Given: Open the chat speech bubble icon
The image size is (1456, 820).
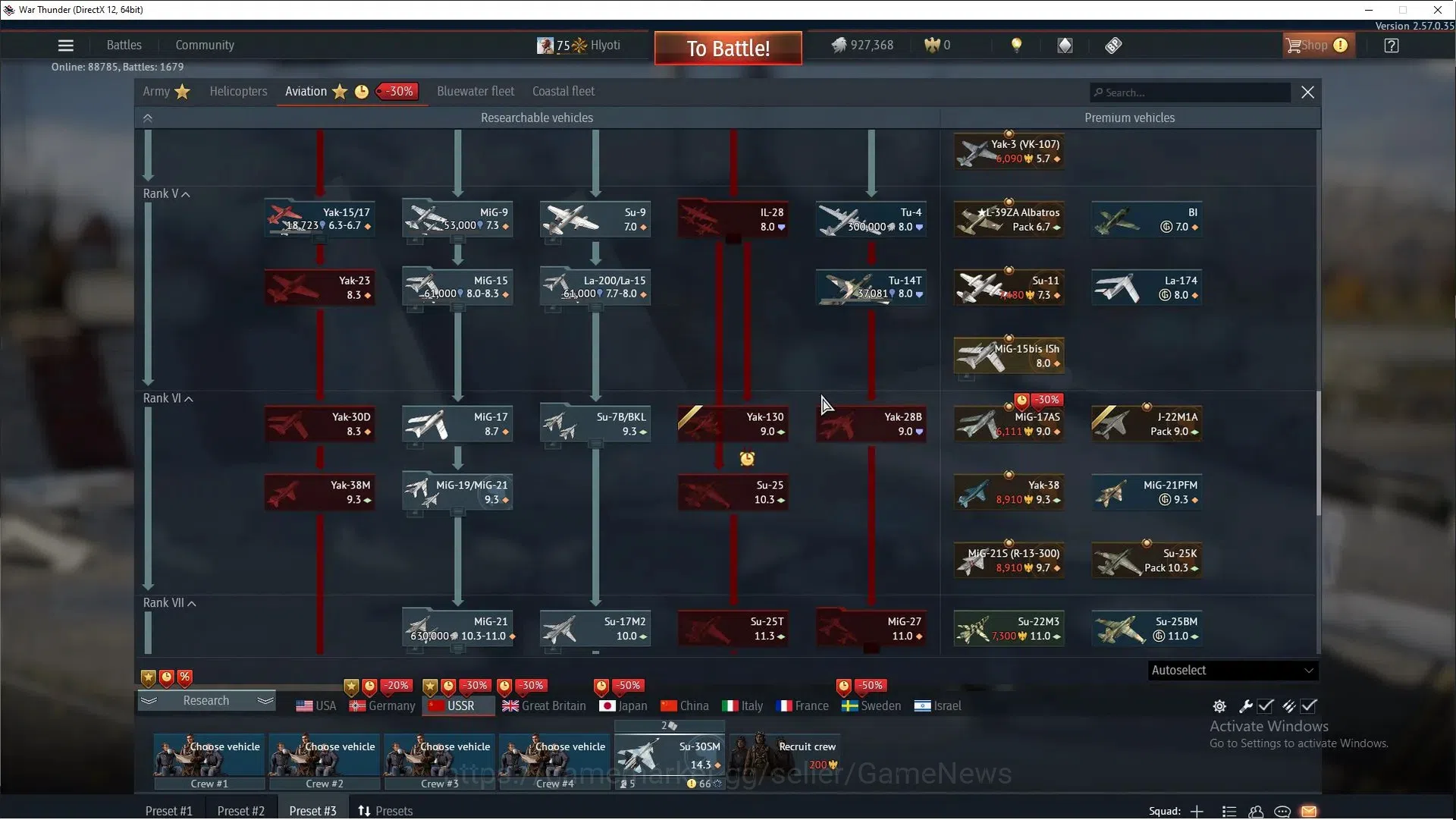Looking at the screenshot, I should [x=1282, y=812].
